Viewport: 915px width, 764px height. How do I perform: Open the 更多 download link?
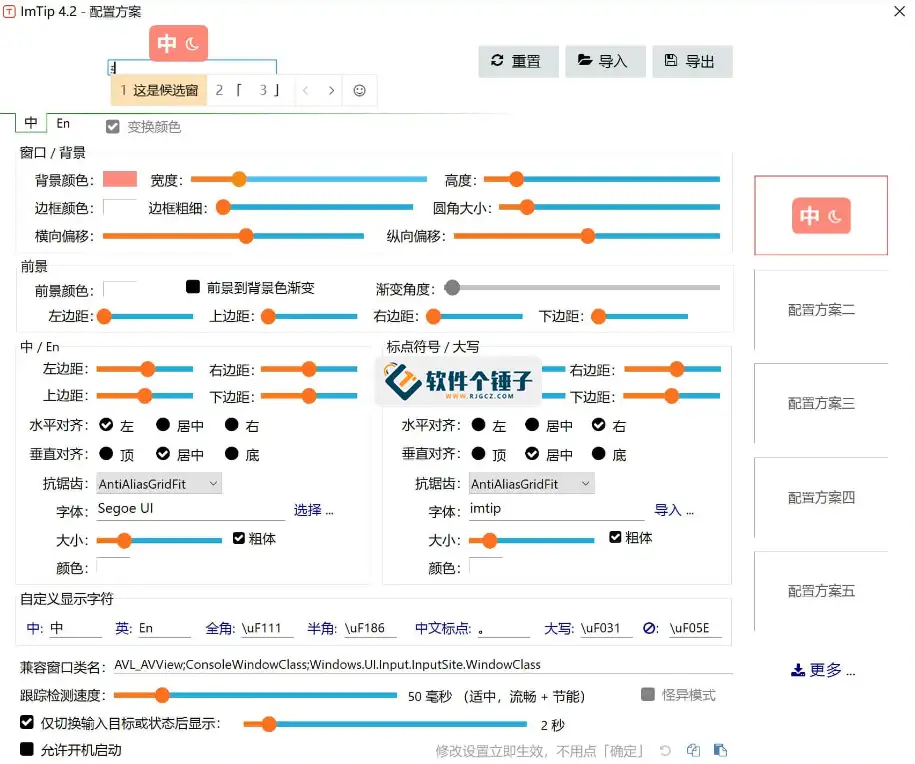point(823,670)
